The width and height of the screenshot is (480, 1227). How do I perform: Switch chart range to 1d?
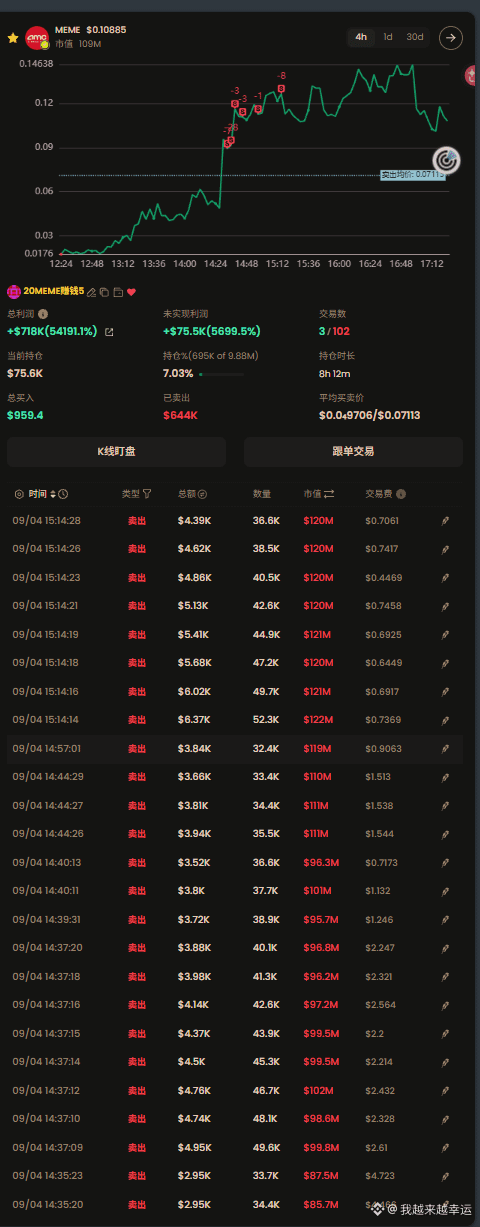388,37
